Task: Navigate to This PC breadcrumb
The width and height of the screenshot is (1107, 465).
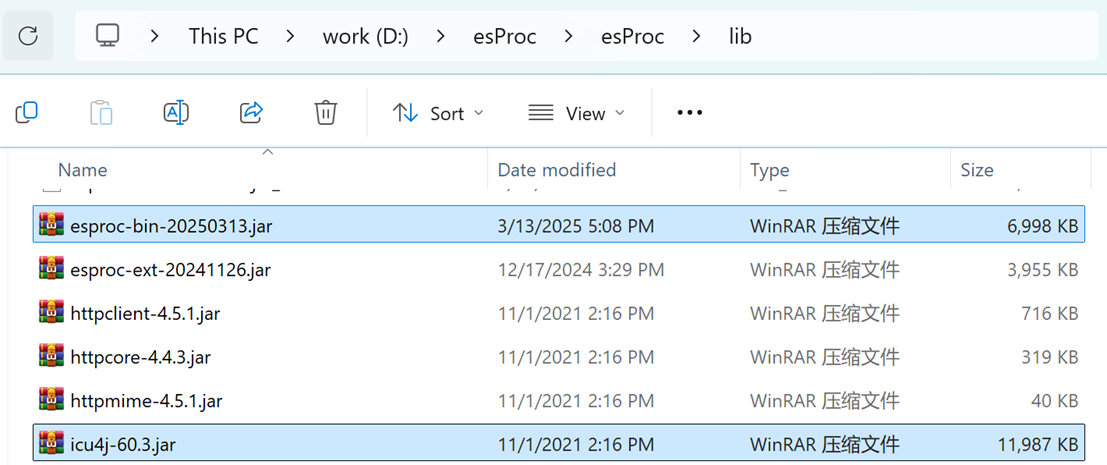Action: (x=223, y=37)
